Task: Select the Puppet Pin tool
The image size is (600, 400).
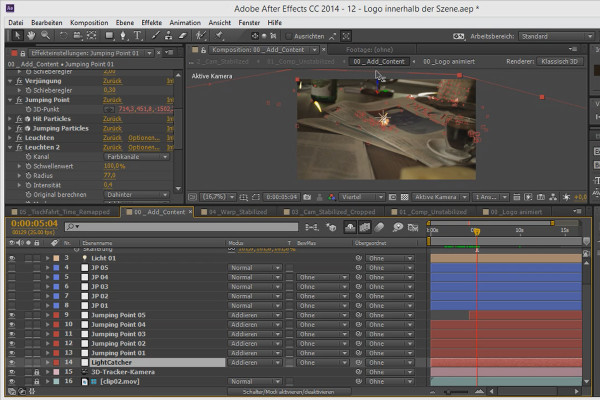Action: tap(218, 36)
